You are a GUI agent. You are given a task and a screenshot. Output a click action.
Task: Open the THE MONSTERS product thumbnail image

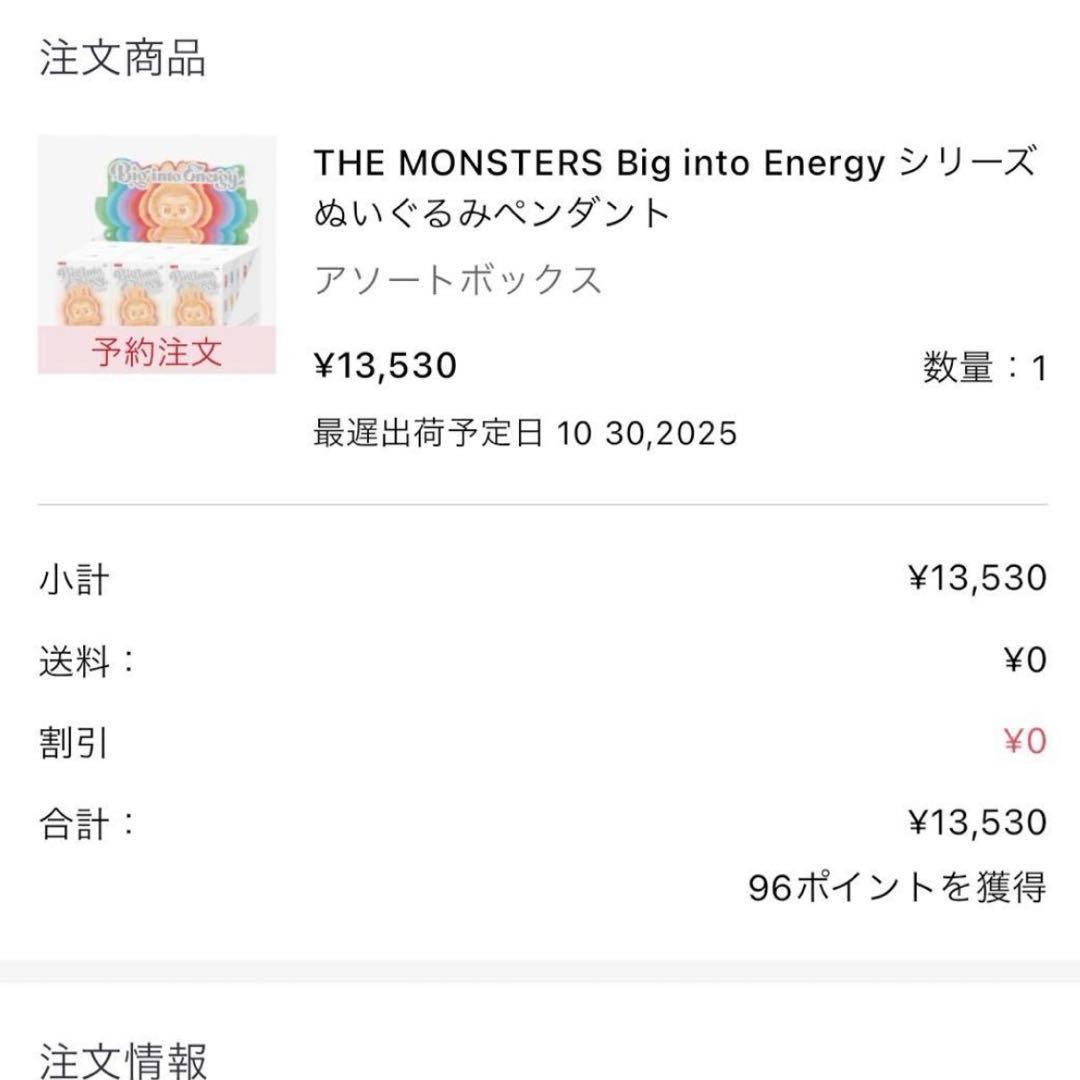tap(156, 230)
